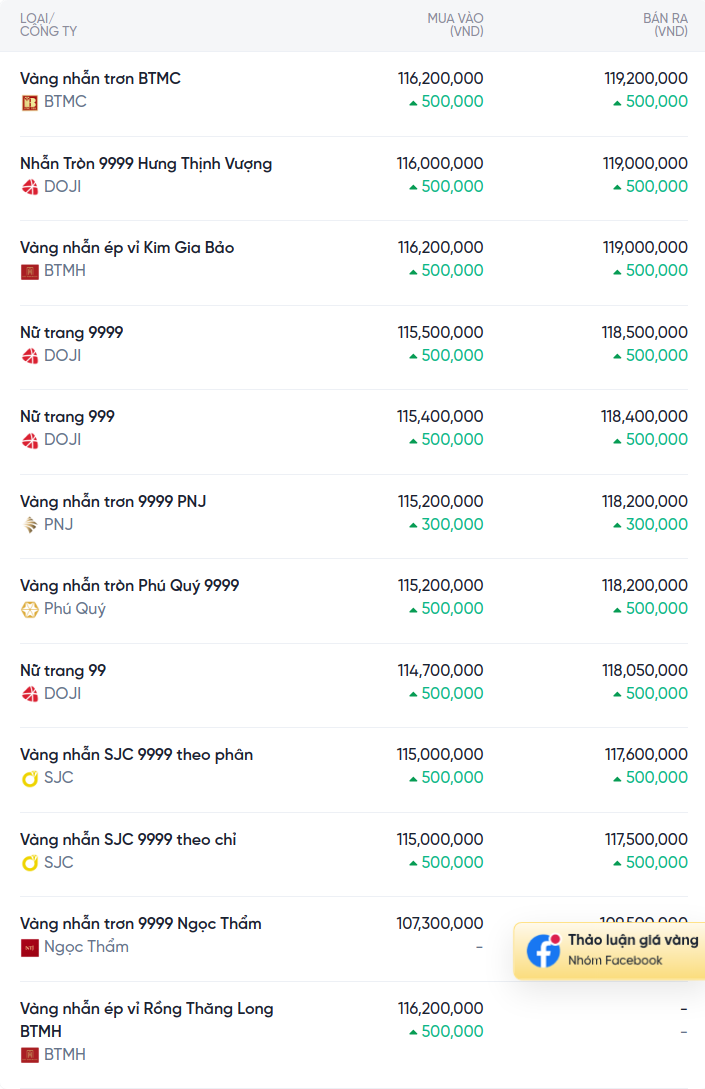Click the SJC icon under theo chỉ
705x1089 pixels.
point(29,863)
